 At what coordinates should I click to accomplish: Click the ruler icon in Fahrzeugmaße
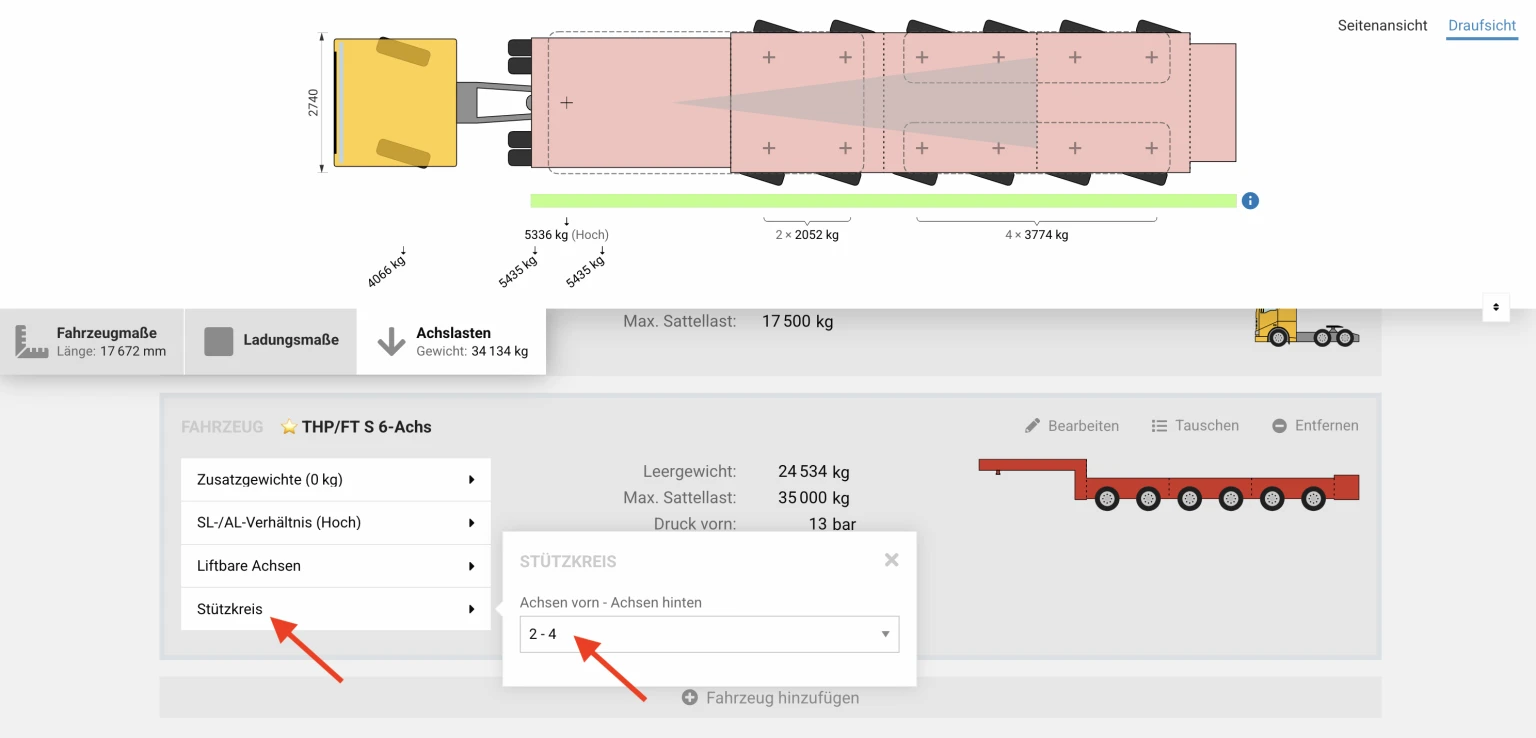click(x=31, y=341)
